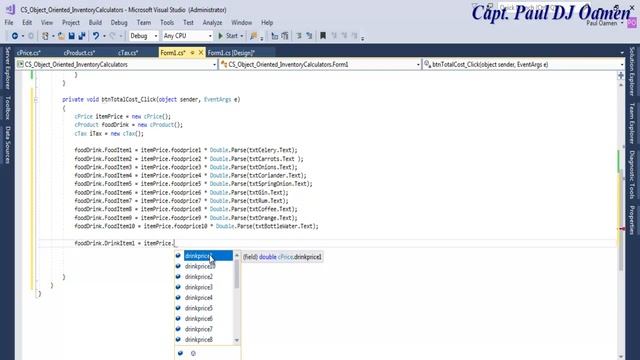Click the Undo arrow icon
This screenshot has height=360, width=640.
point(96,36)
